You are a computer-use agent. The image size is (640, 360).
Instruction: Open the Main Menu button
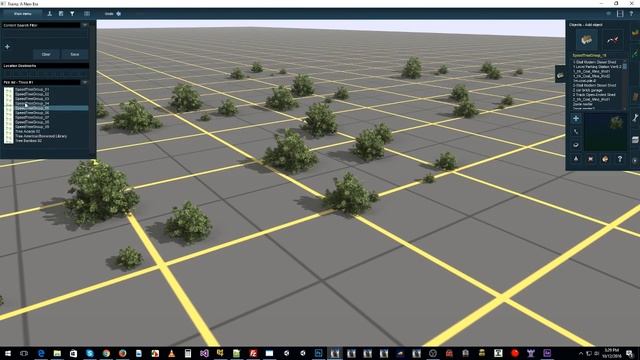click(x=22, y=13)
